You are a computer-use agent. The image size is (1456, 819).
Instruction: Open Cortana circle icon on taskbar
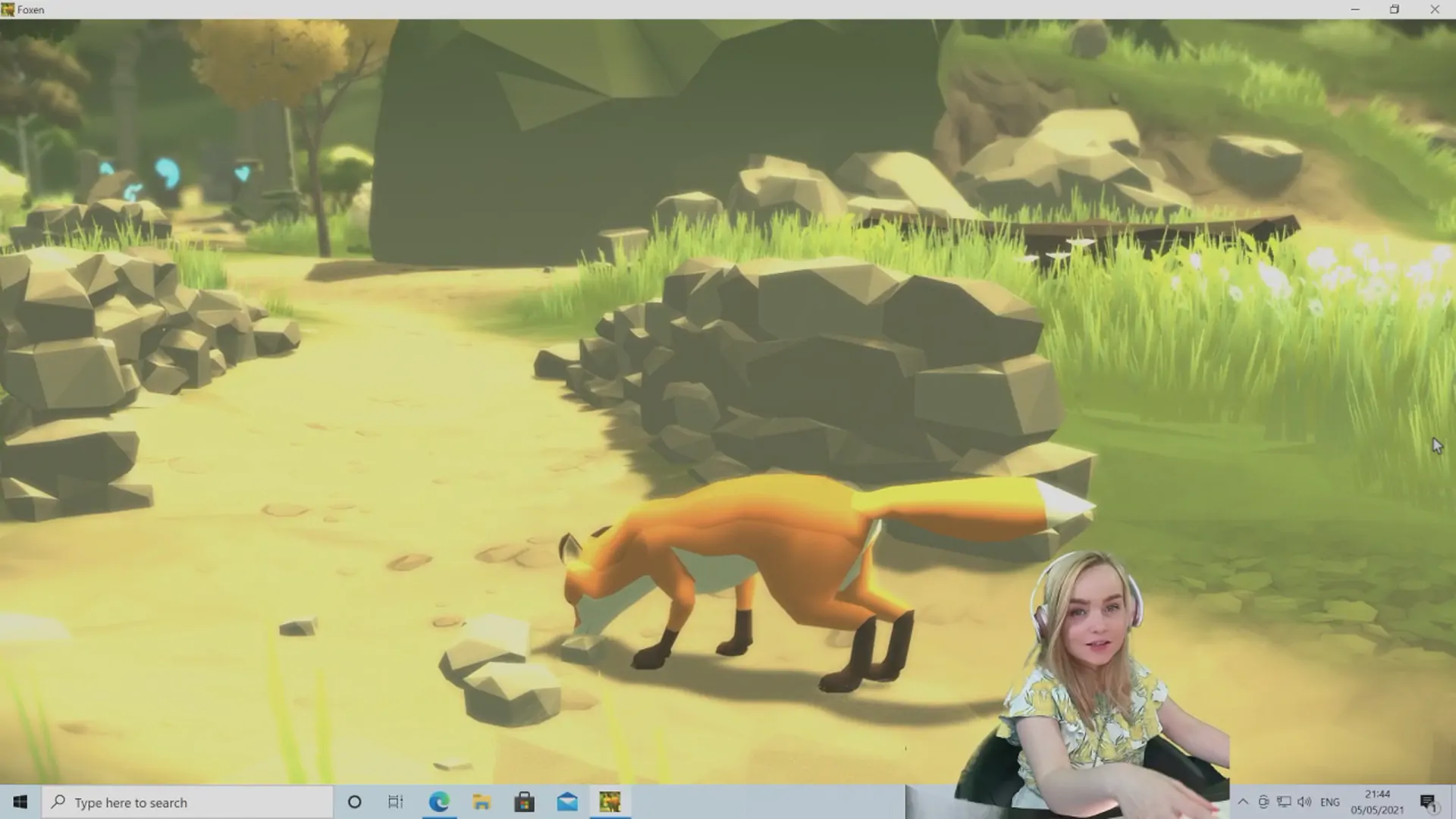354,802
